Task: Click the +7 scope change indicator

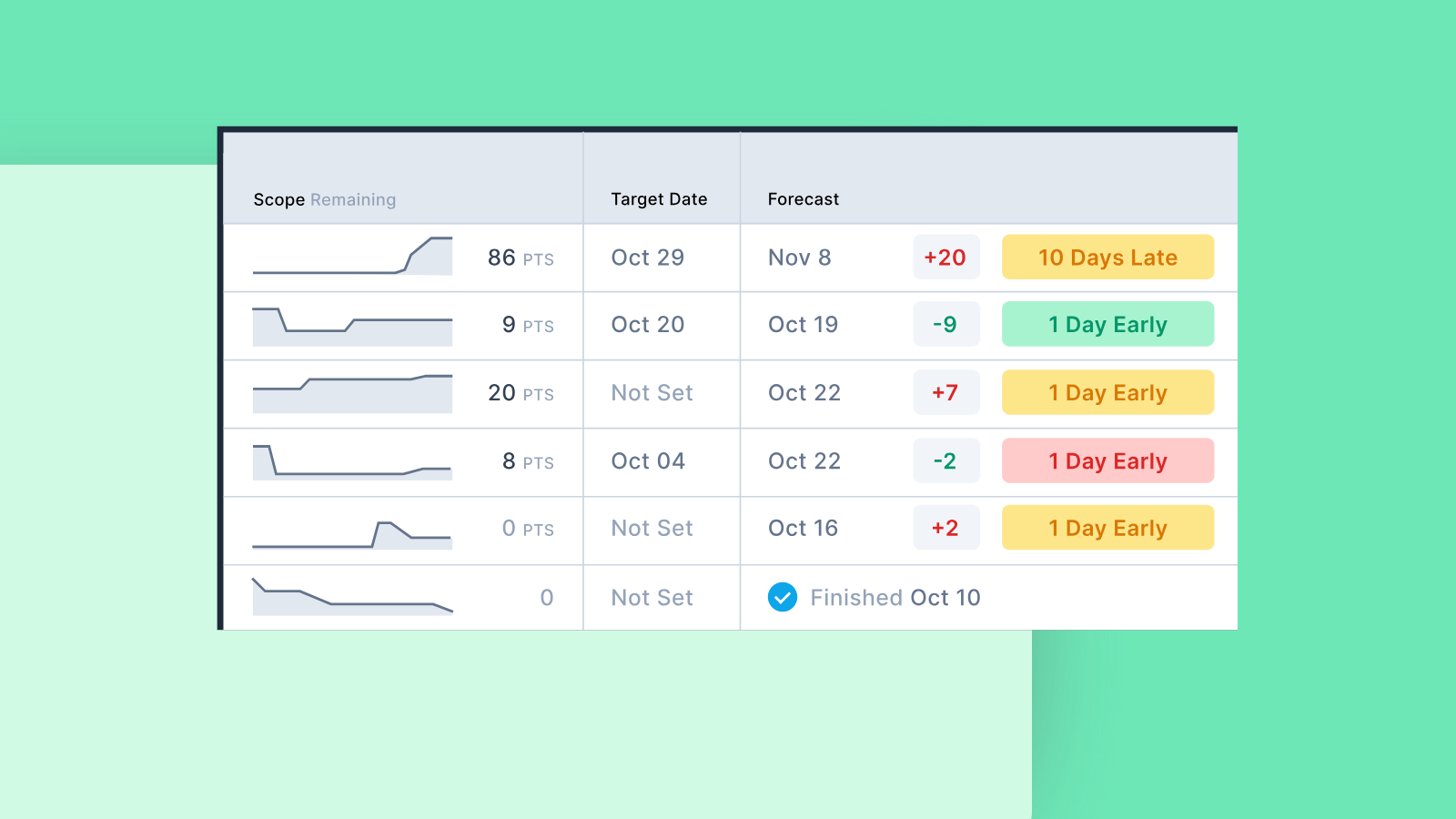Action: (x=945, y=393)
